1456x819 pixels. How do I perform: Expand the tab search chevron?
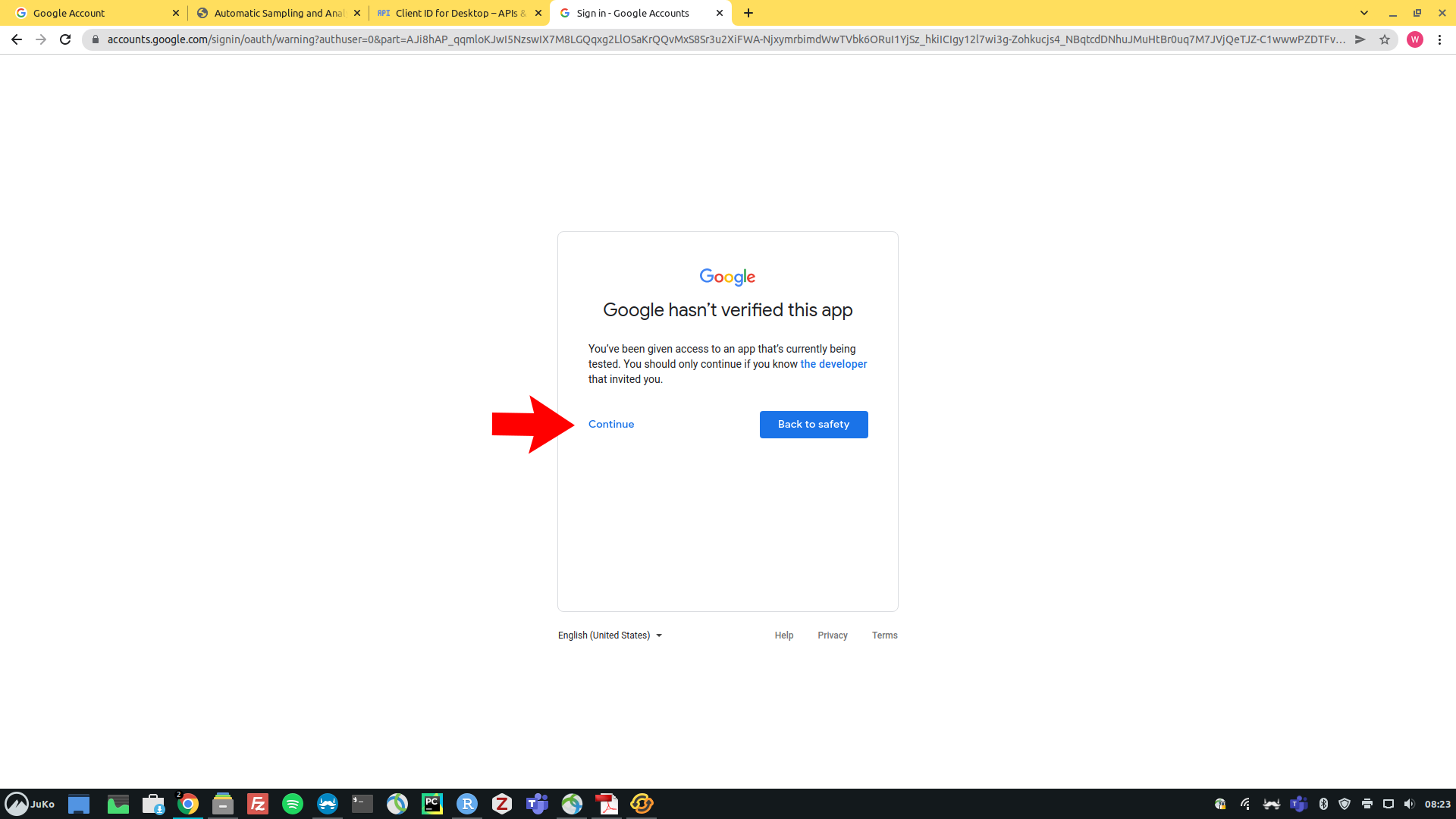[1363, 13]
